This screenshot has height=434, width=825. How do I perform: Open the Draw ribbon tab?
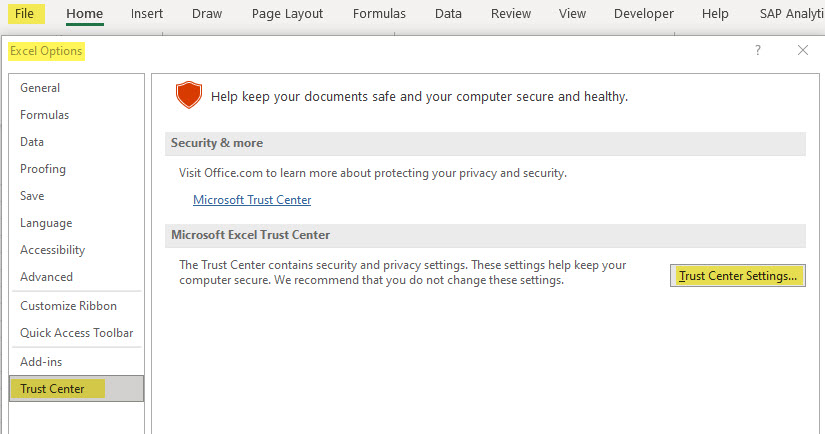pyautogui.click(x=207, y=14)
